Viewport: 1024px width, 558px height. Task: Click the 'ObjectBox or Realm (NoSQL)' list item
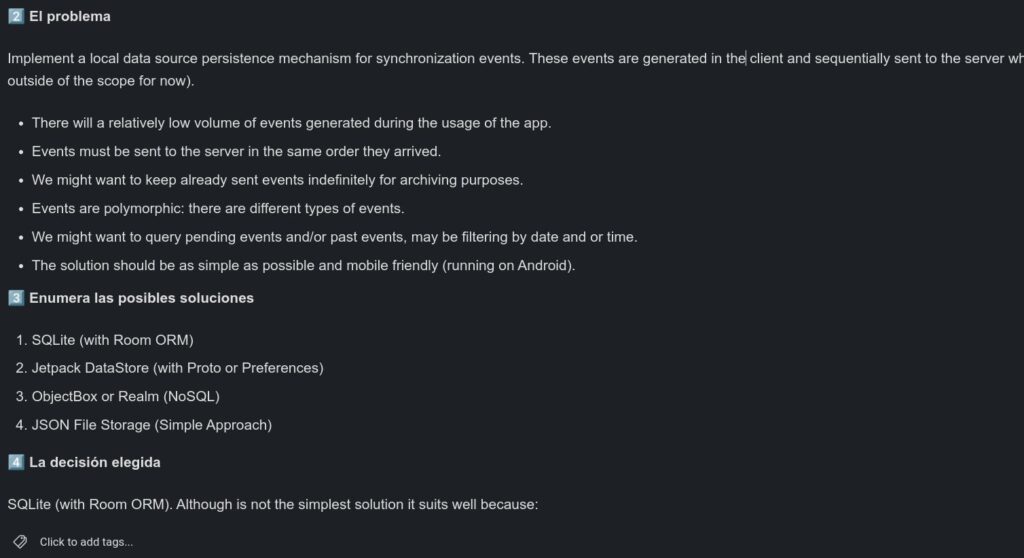[125, 396]
